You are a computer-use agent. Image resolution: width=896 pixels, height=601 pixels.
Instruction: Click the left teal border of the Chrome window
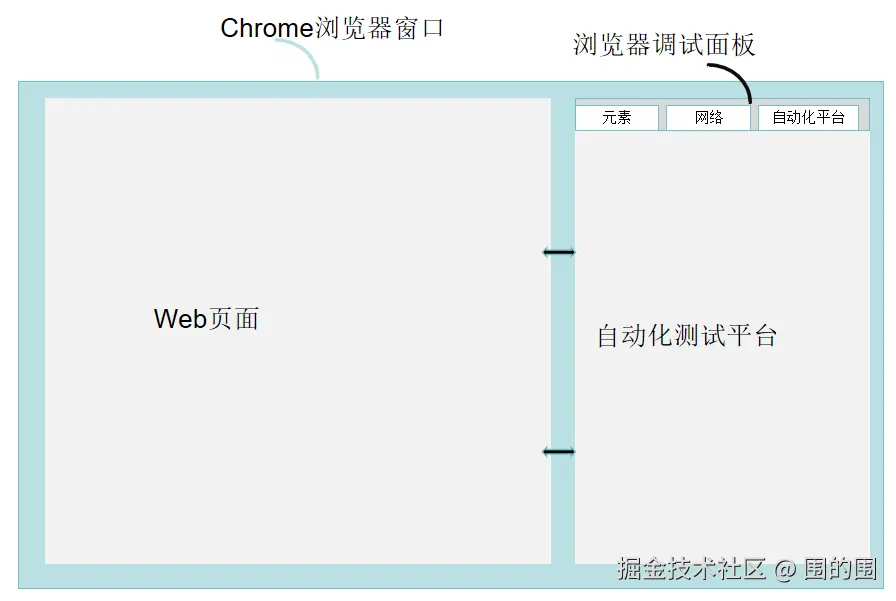pos(31,330)
